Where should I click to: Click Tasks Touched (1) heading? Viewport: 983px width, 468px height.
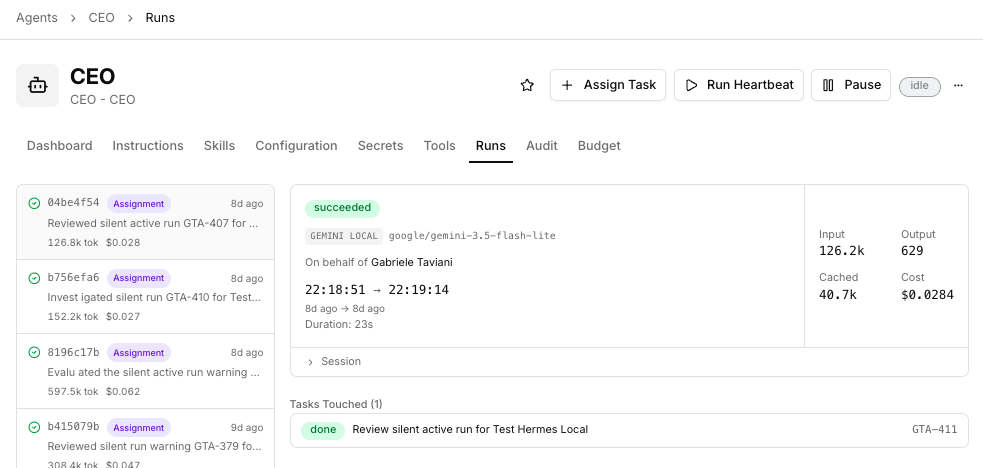tap(336, 404)
